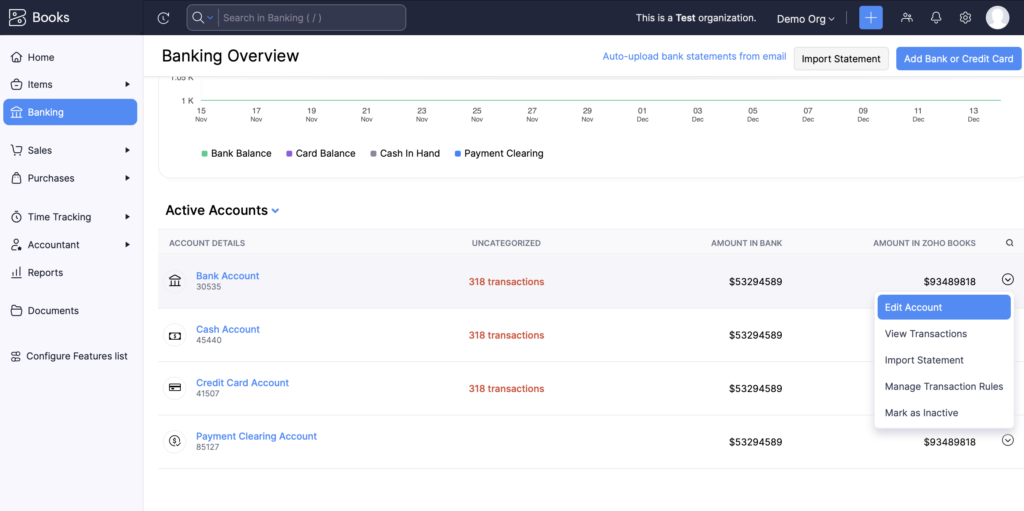
Task: Expand the Payment Clearing Account row dropdown arrow
Action: (x=1008, y=440)
